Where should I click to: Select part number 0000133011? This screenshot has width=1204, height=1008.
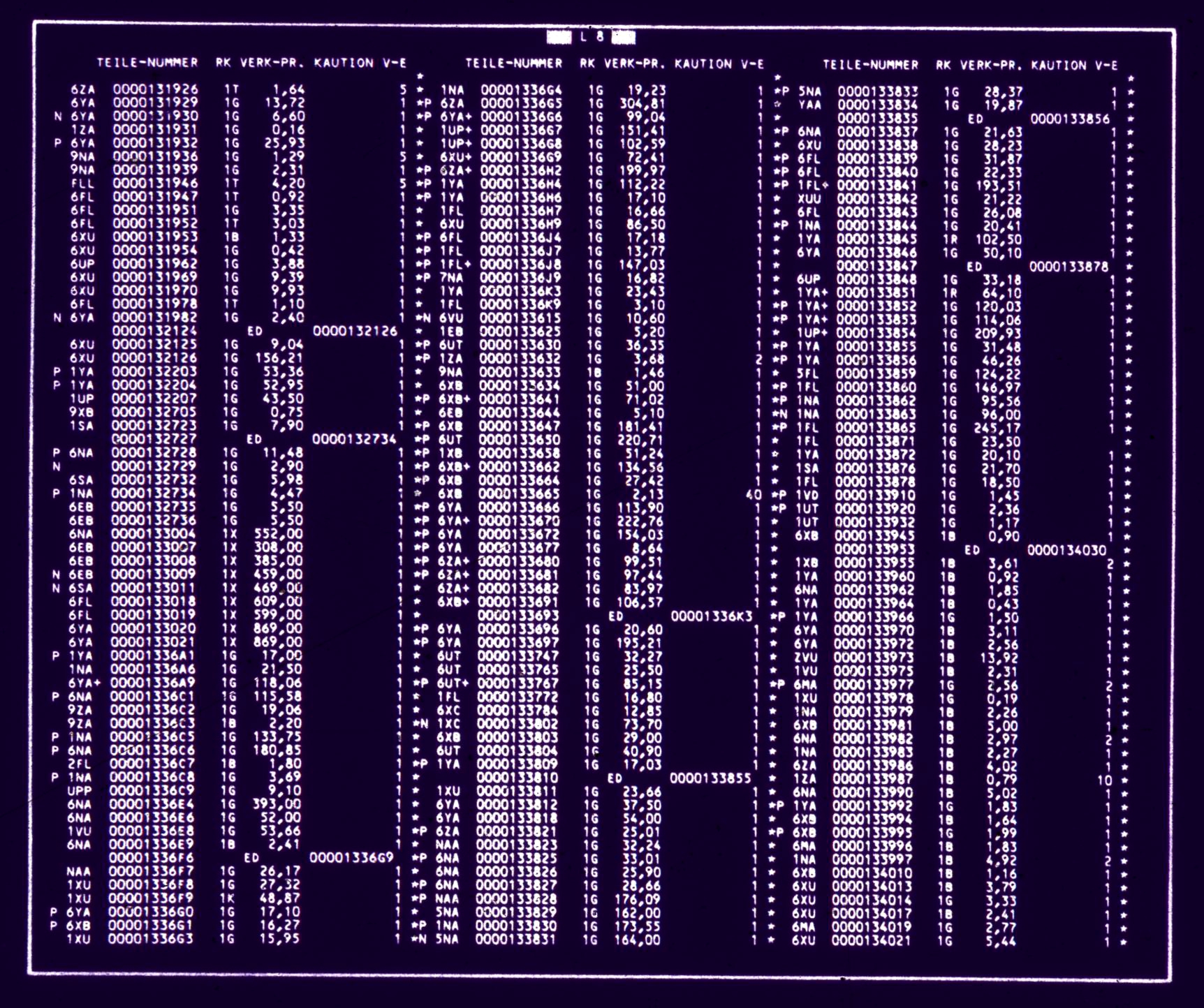pos(154,588)
